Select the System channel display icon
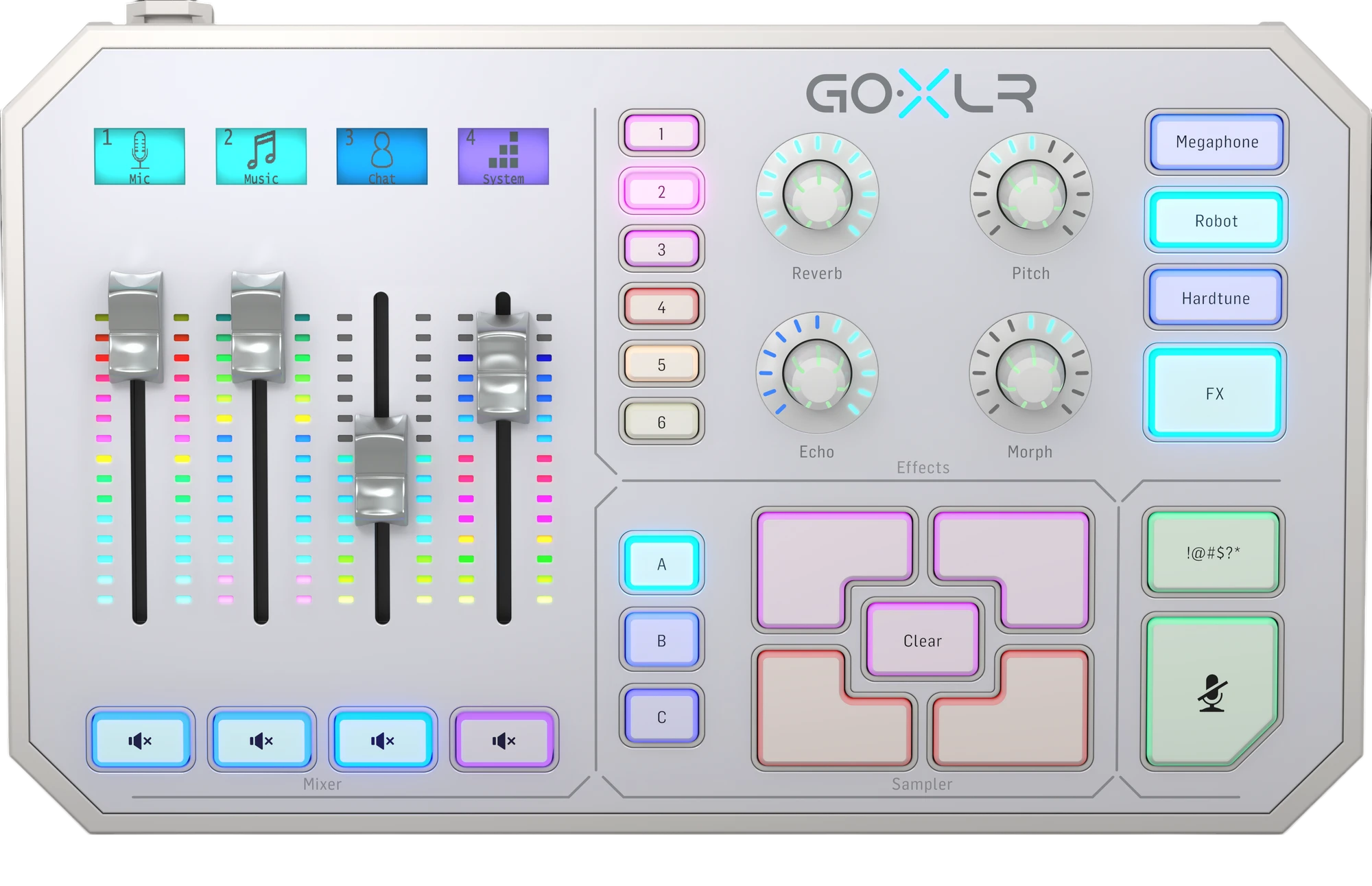The height and width of the screenshot is (886, 1372). tap(503, 156)
